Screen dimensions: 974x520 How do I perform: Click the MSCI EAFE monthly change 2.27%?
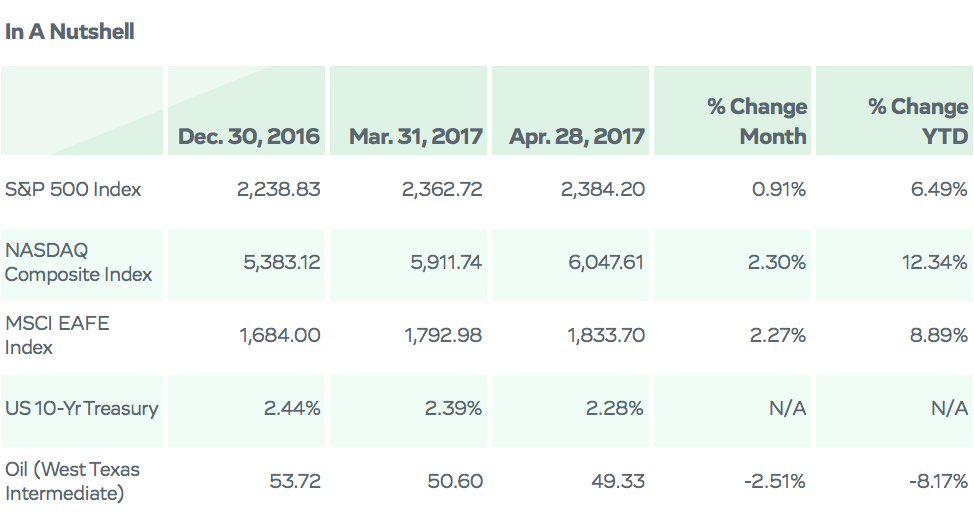[x=777, y=335]
